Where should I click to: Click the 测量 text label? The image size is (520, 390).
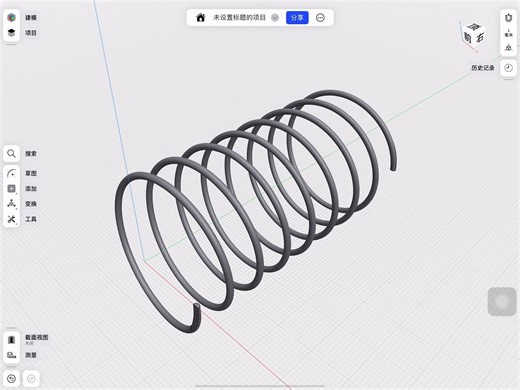tap(31, 355)
